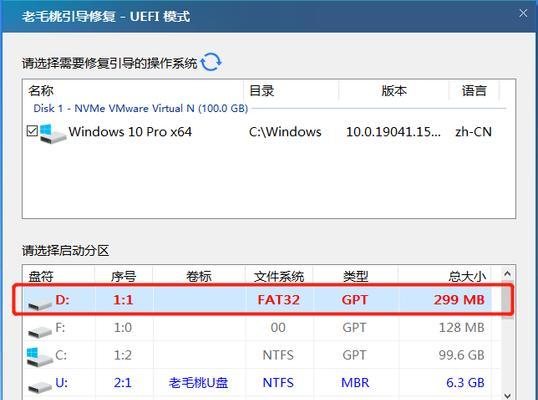This screenshot has width=538, height=400.
Task: Click the 盘符 column header
Action: tap(41, 276)
